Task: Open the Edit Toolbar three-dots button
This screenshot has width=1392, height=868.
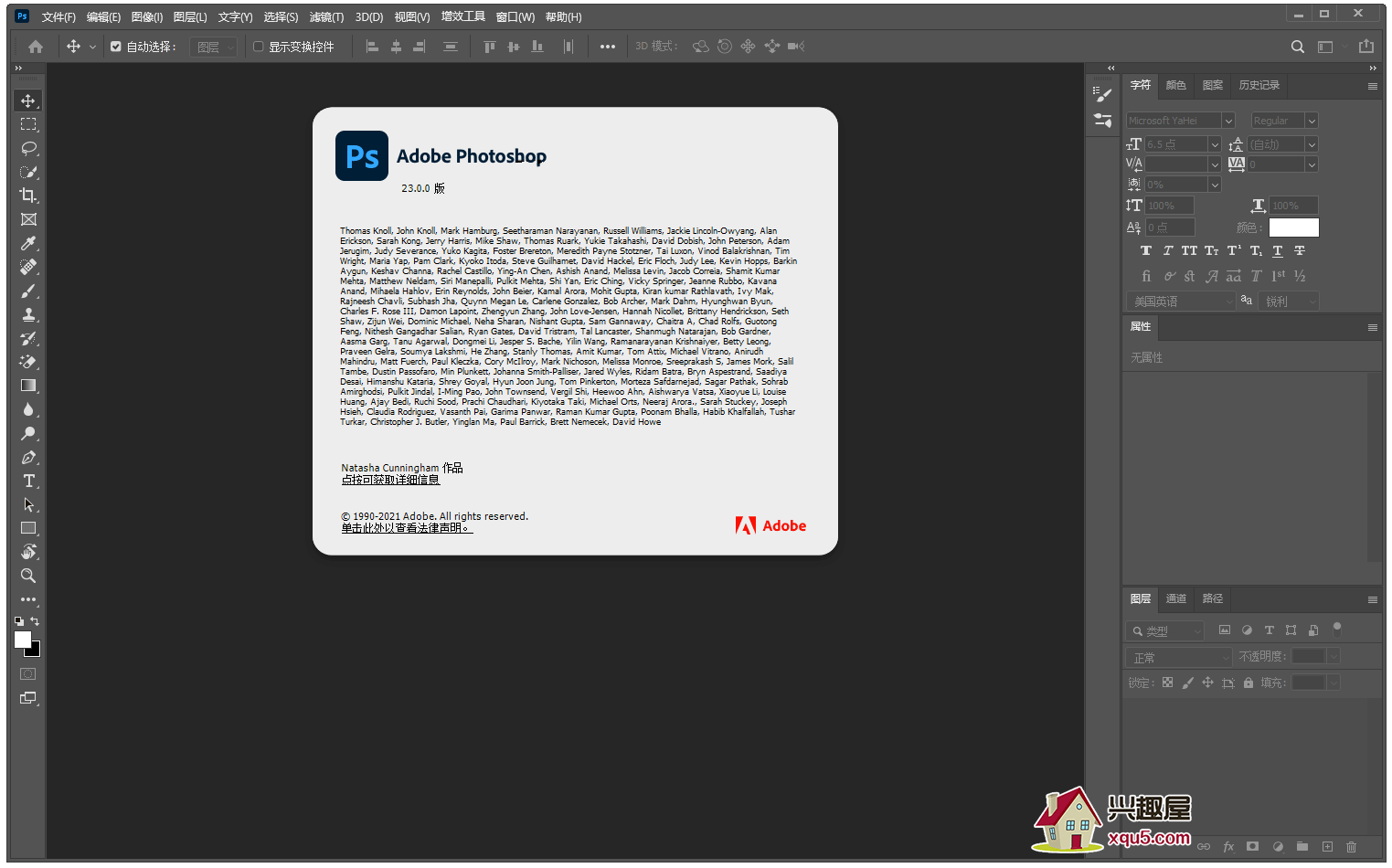Action: tap(28, 600)
